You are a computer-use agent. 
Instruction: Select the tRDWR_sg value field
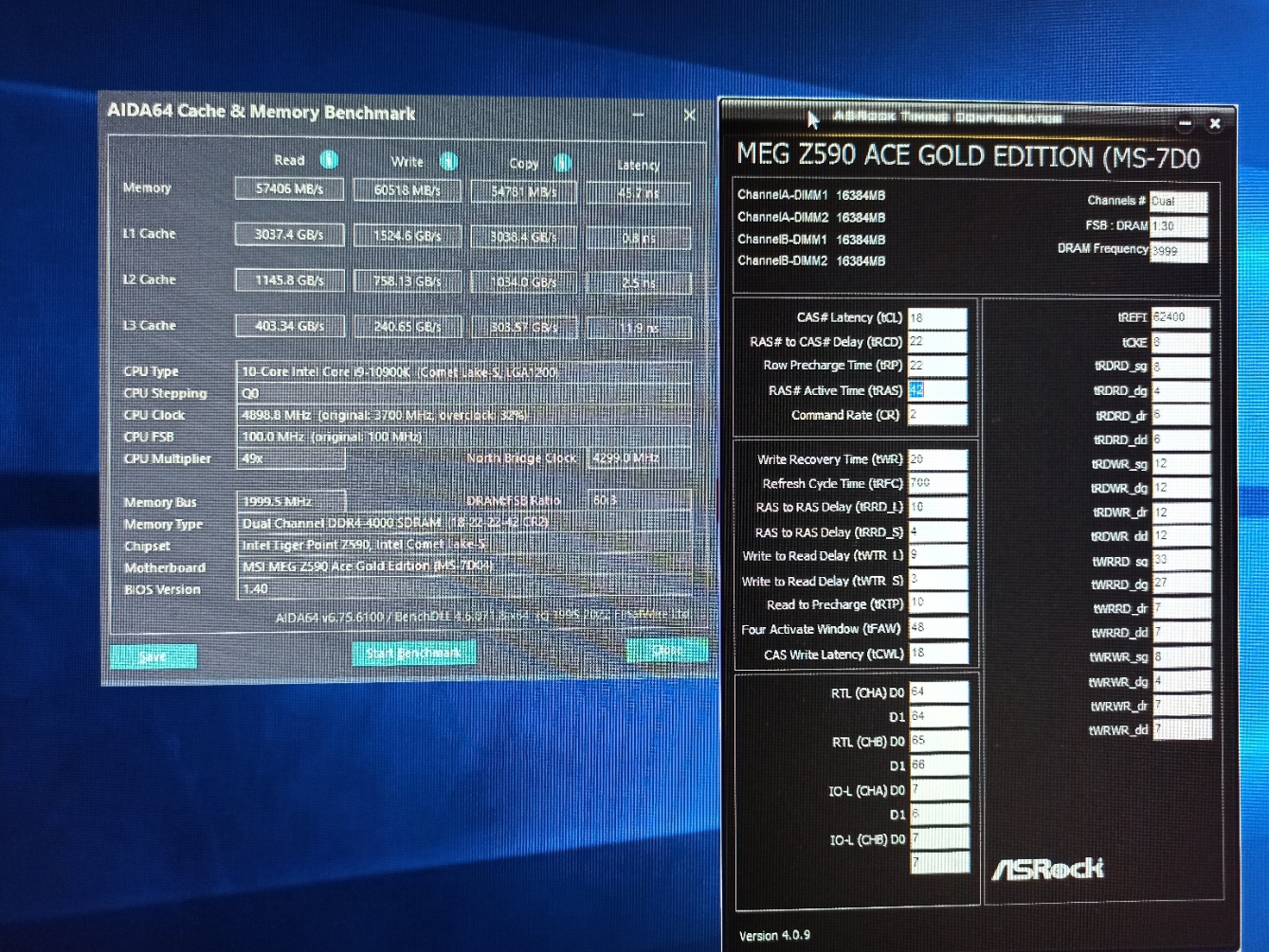[x=1181, y=464]
